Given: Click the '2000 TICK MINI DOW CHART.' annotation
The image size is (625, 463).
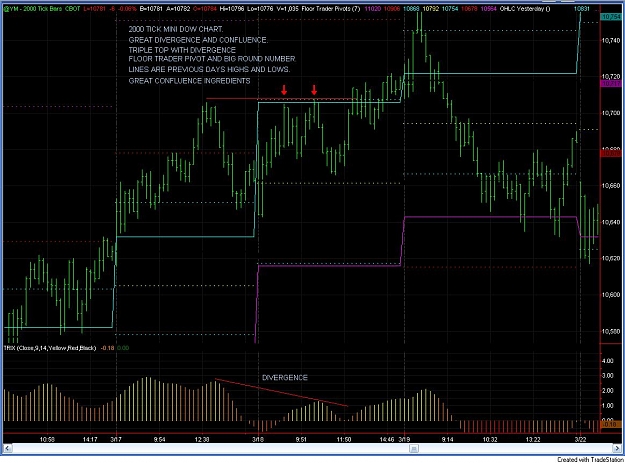Looking at the screenshot, I should [x=176, y=29].
